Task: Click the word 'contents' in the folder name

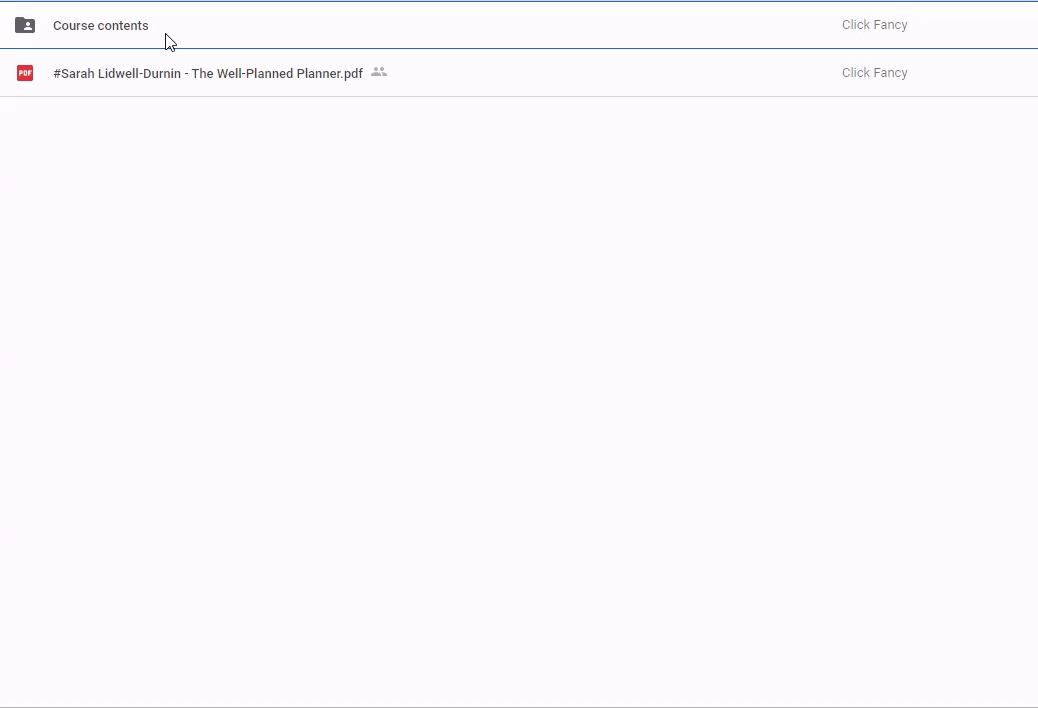Action: (x=124, y=26)
